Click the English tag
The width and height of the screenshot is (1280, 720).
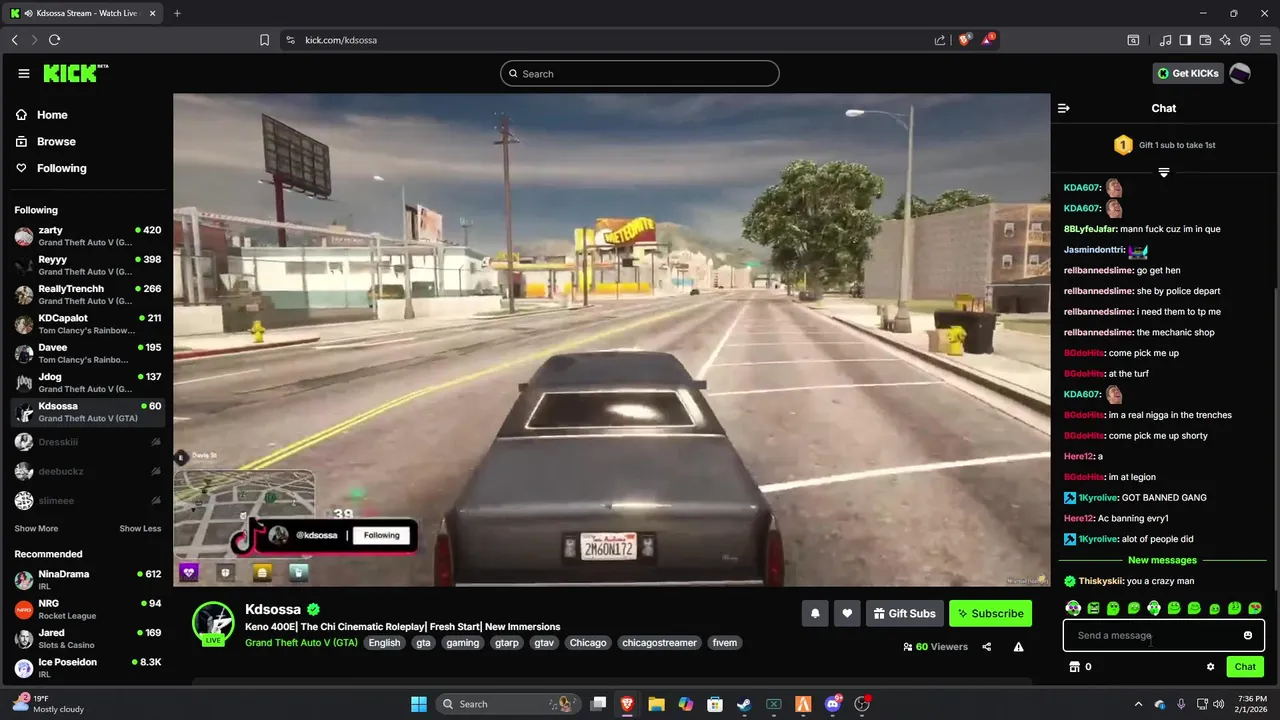pyautogui.click(x=384, y=643)
